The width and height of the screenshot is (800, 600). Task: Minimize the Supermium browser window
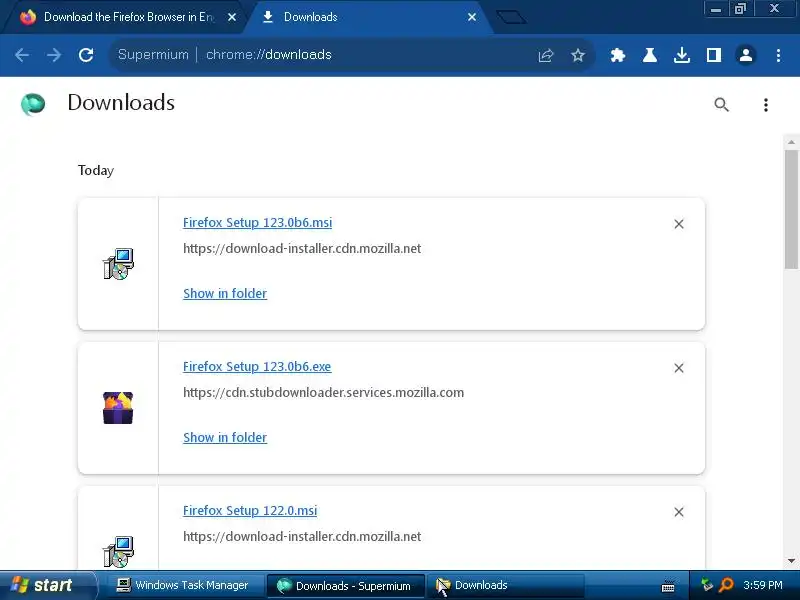pos(716,9)
